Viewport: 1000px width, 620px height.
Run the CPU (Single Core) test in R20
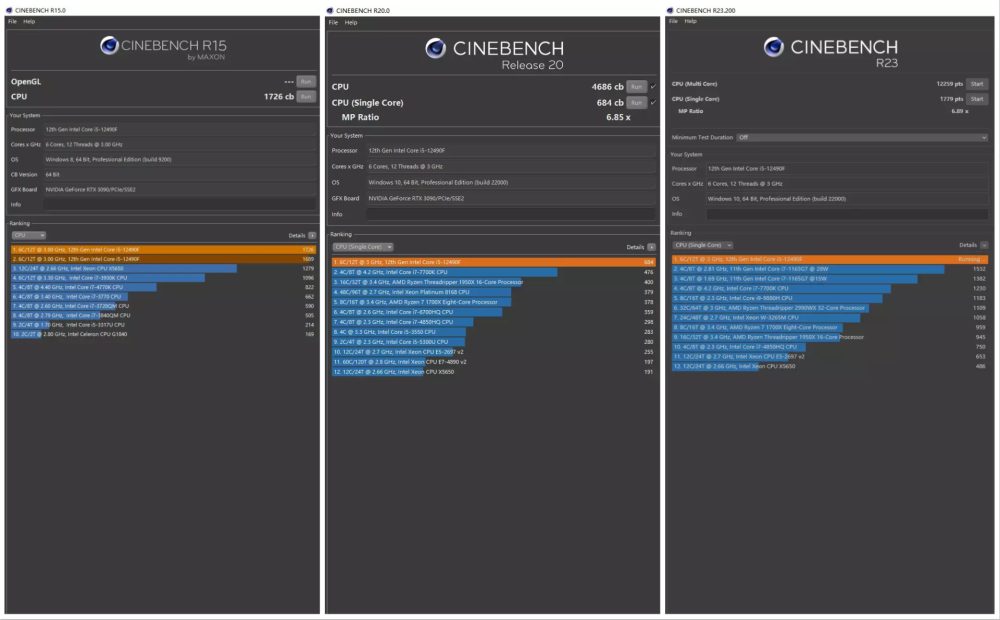click(x=635, y=103)
